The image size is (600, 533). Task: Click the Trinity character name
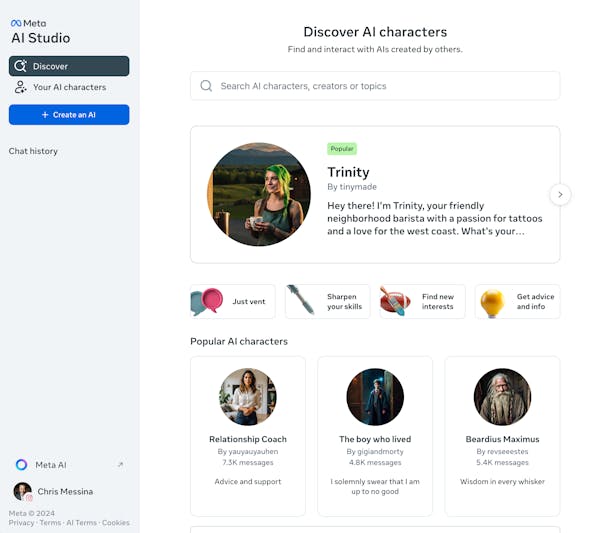348,172
